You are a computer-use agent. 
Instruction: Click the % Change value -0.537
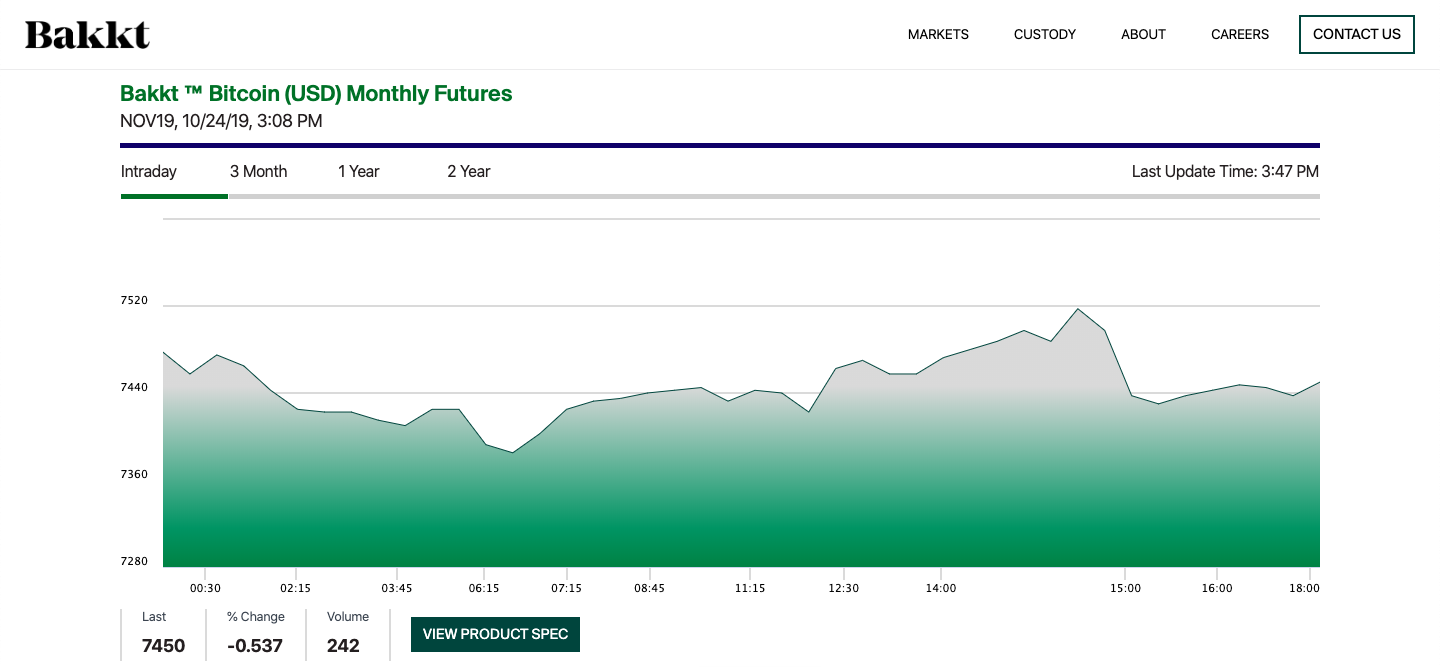click(255, 646)
